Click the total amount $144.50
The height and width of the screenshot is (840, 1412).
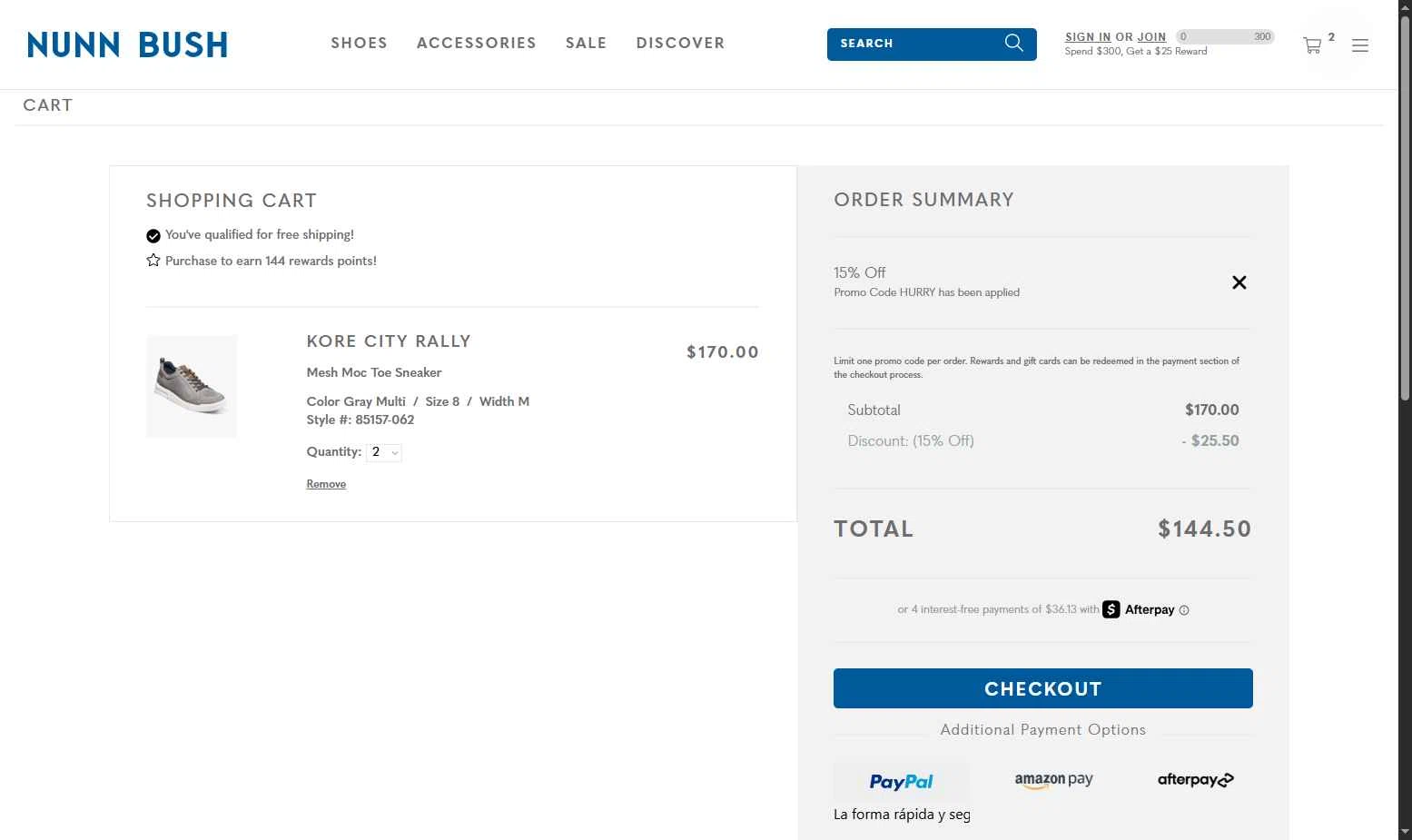1204,529
